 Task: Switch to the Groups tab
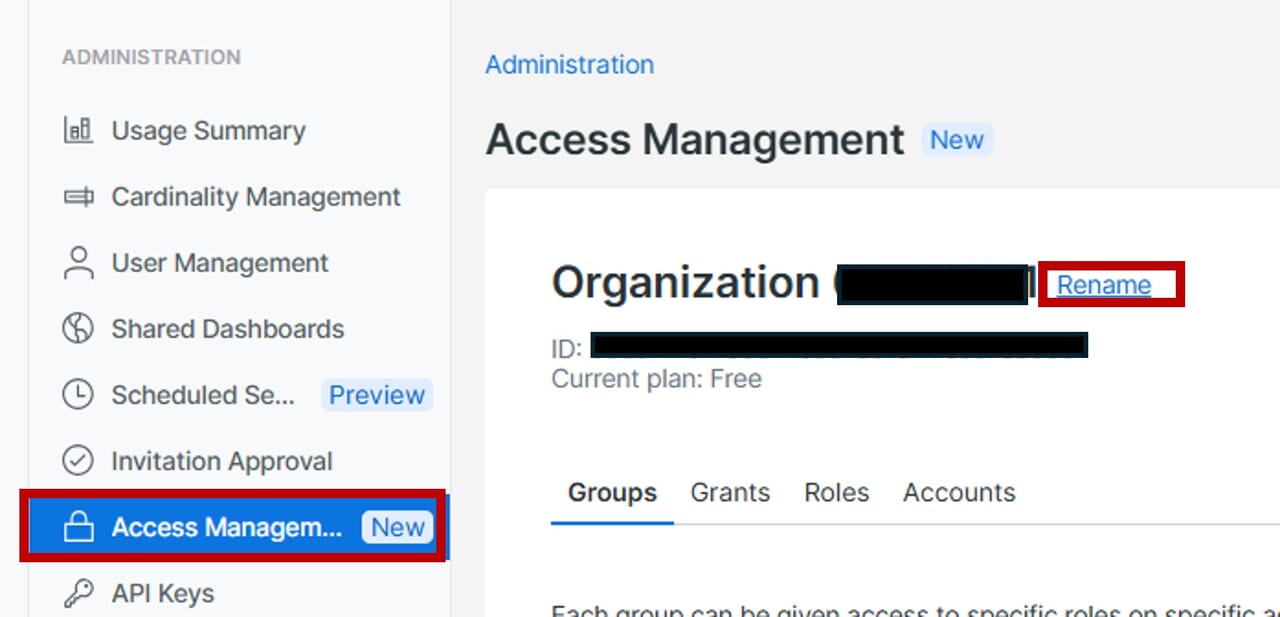612,492
